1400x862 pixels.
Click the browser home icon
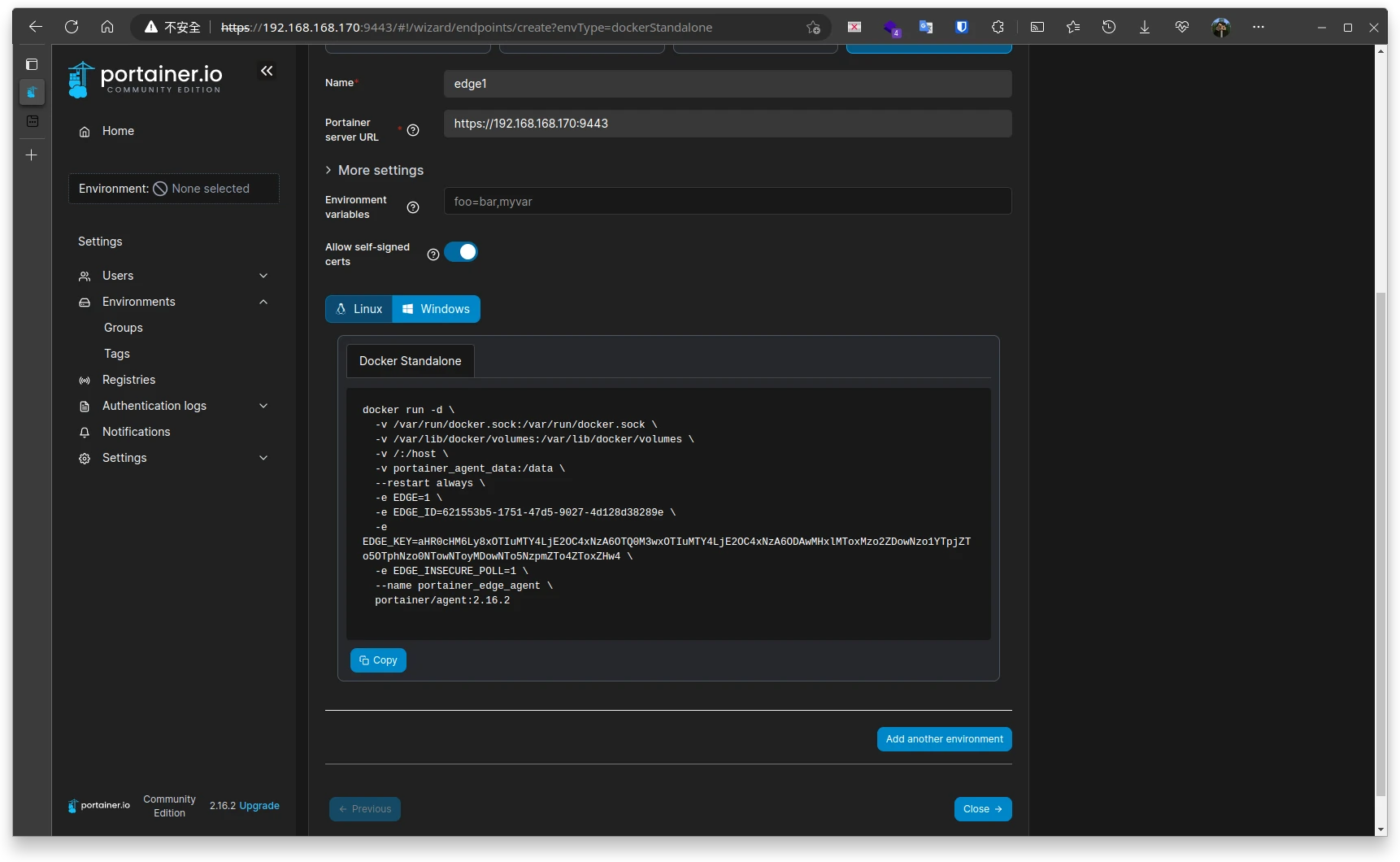(x=107, y=27)
